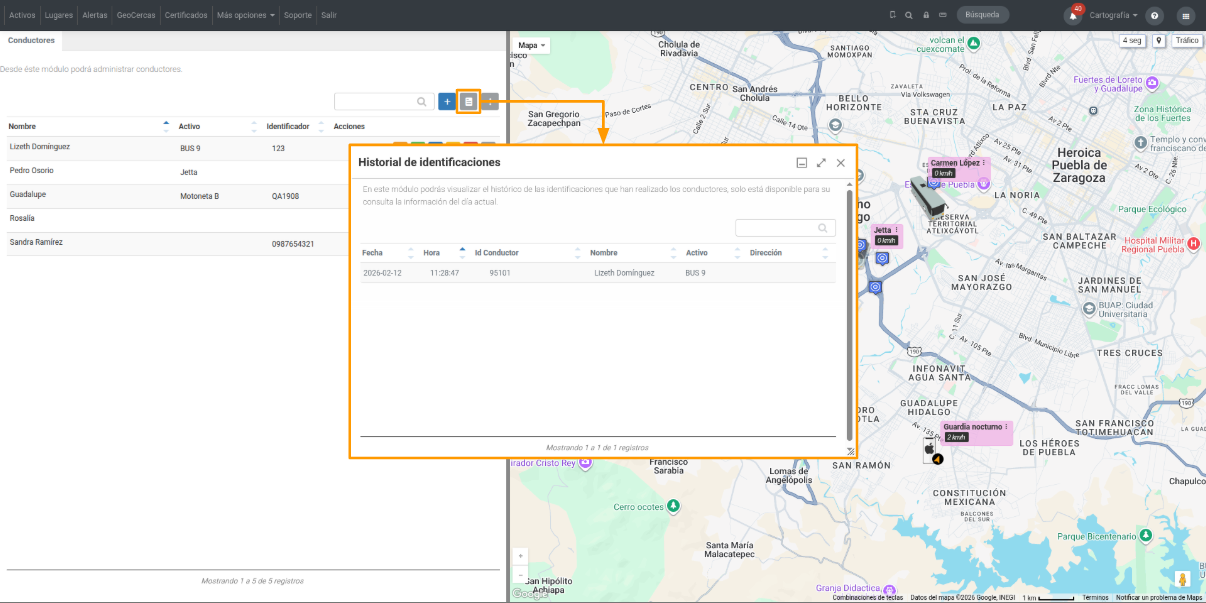Toggle the Tráfico map layer
Viewport: 1206px width, 603px height.
tap(1187, 41)
